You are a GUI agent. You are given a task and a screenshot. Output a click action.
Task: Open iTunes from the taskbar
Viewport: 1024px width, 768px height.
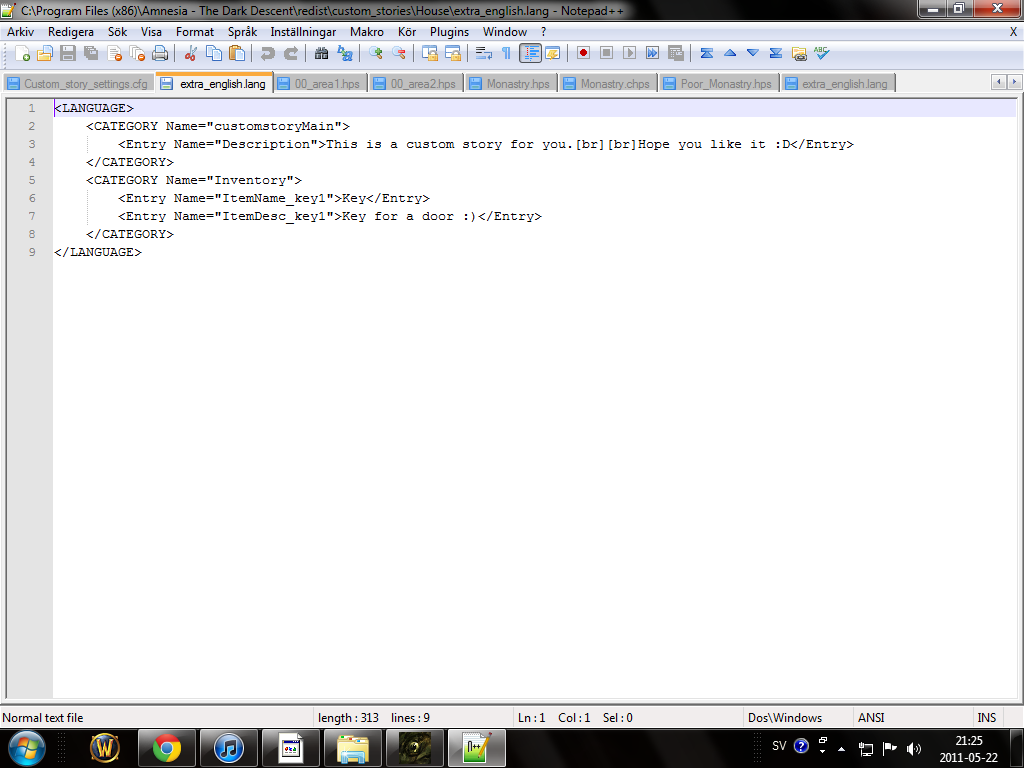pyautogui.click(x=229, y=747)
